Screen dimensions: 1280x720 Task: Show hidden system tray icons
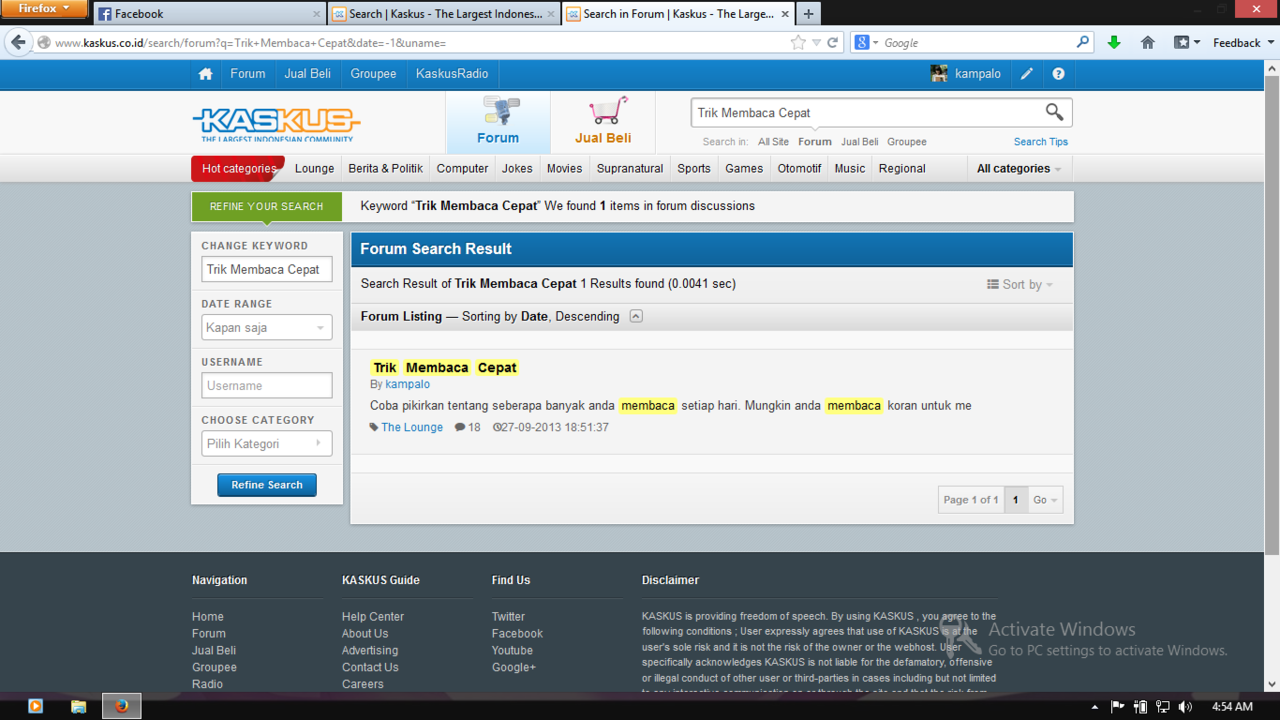1095,707
